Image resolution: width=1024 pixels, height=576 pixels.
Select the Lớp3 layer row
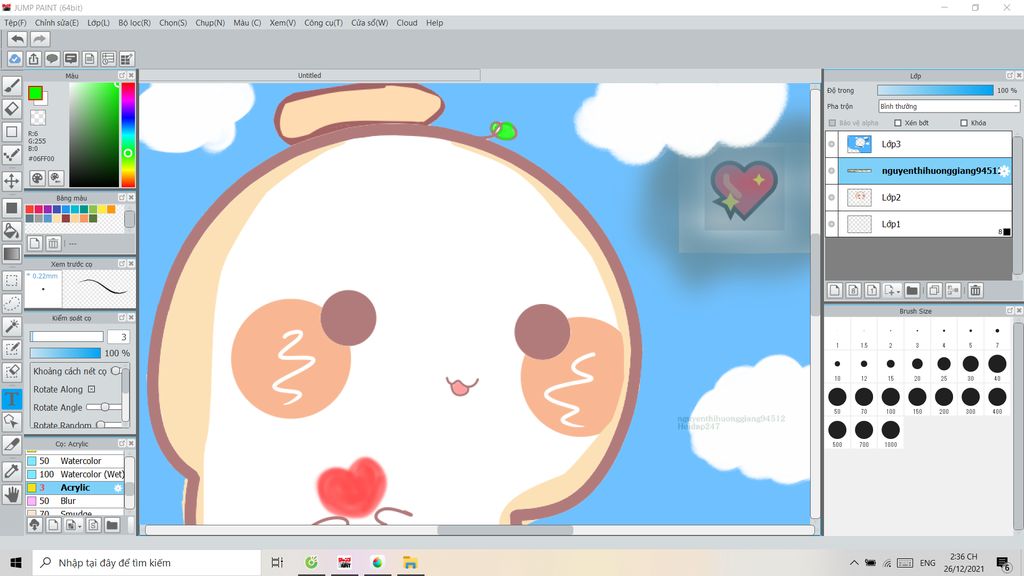919,144
